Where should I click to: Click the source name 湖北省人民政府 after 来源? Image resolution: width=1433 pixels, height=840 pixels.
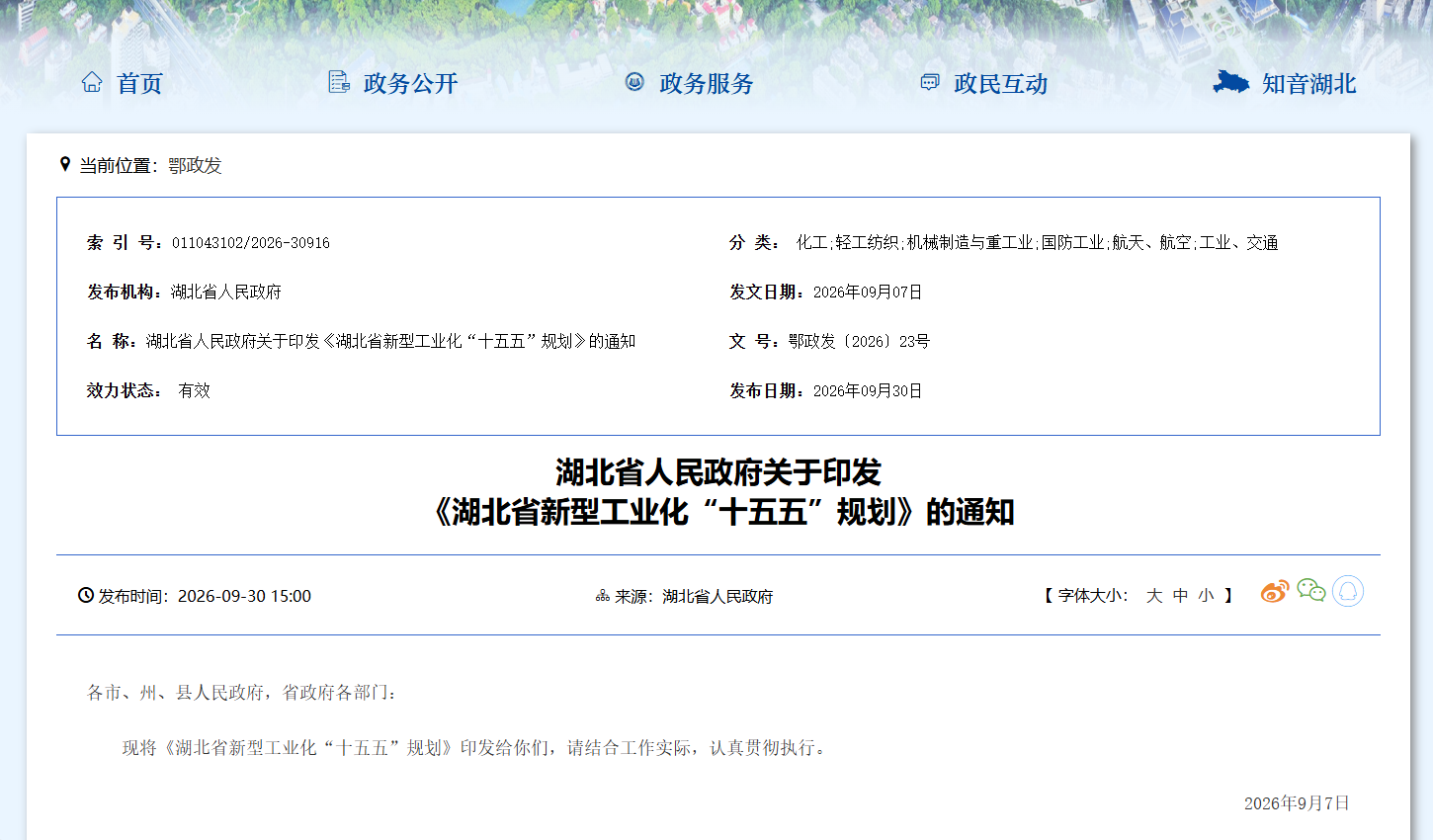pos(717,596)
